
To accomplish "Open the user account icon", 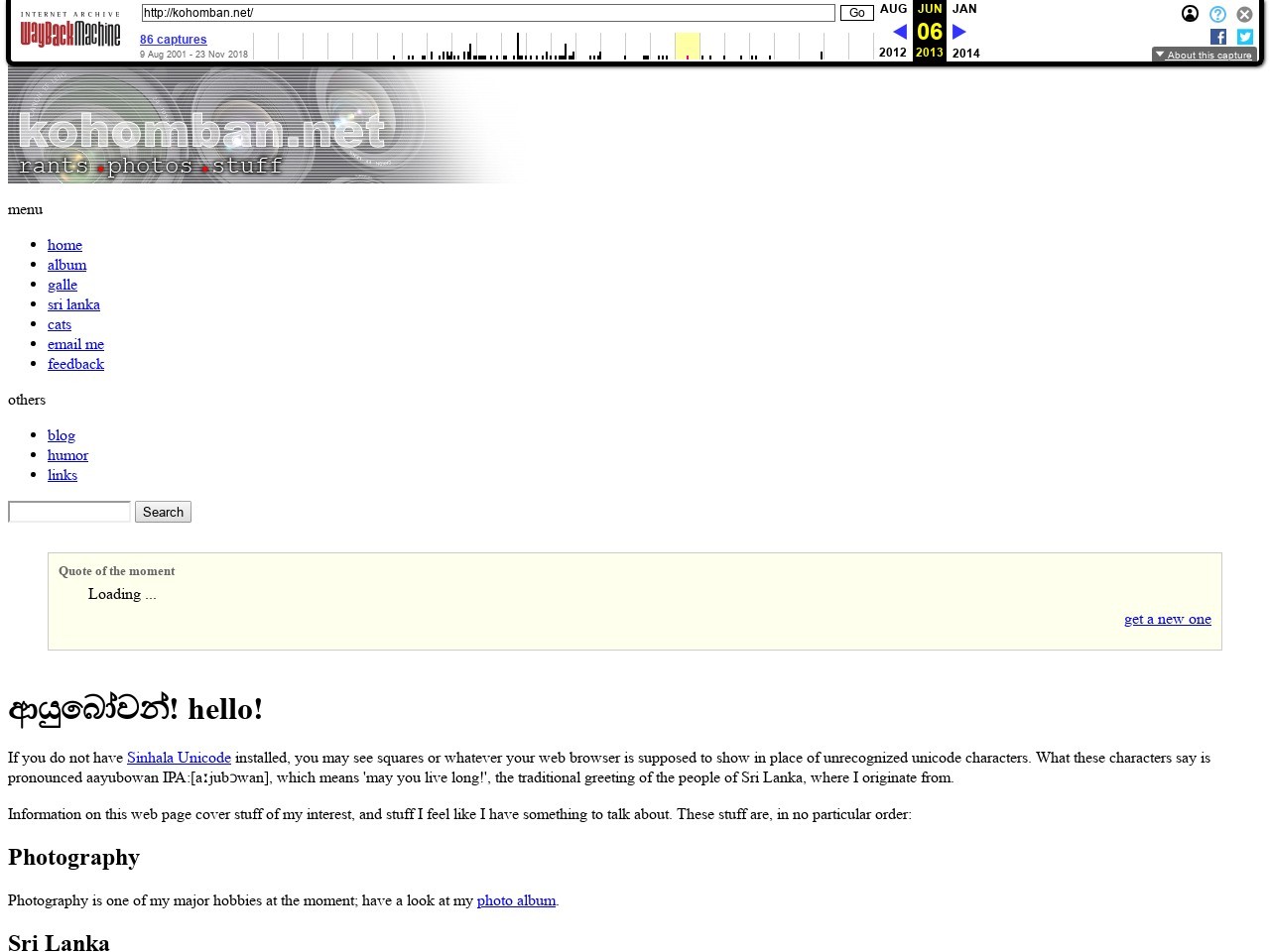I will 1190,14.
